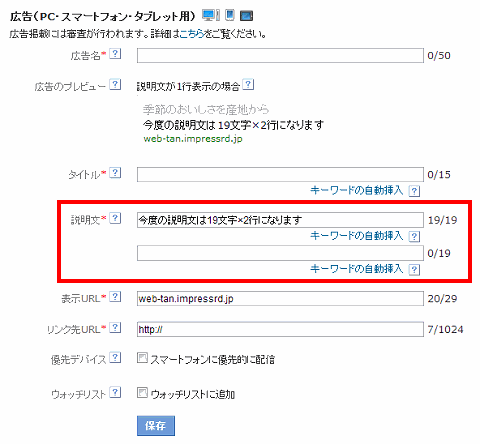This screenshot has width=480, height=444.
Task: Click the 0/15 character counter
Action: [x=439, y=175]
